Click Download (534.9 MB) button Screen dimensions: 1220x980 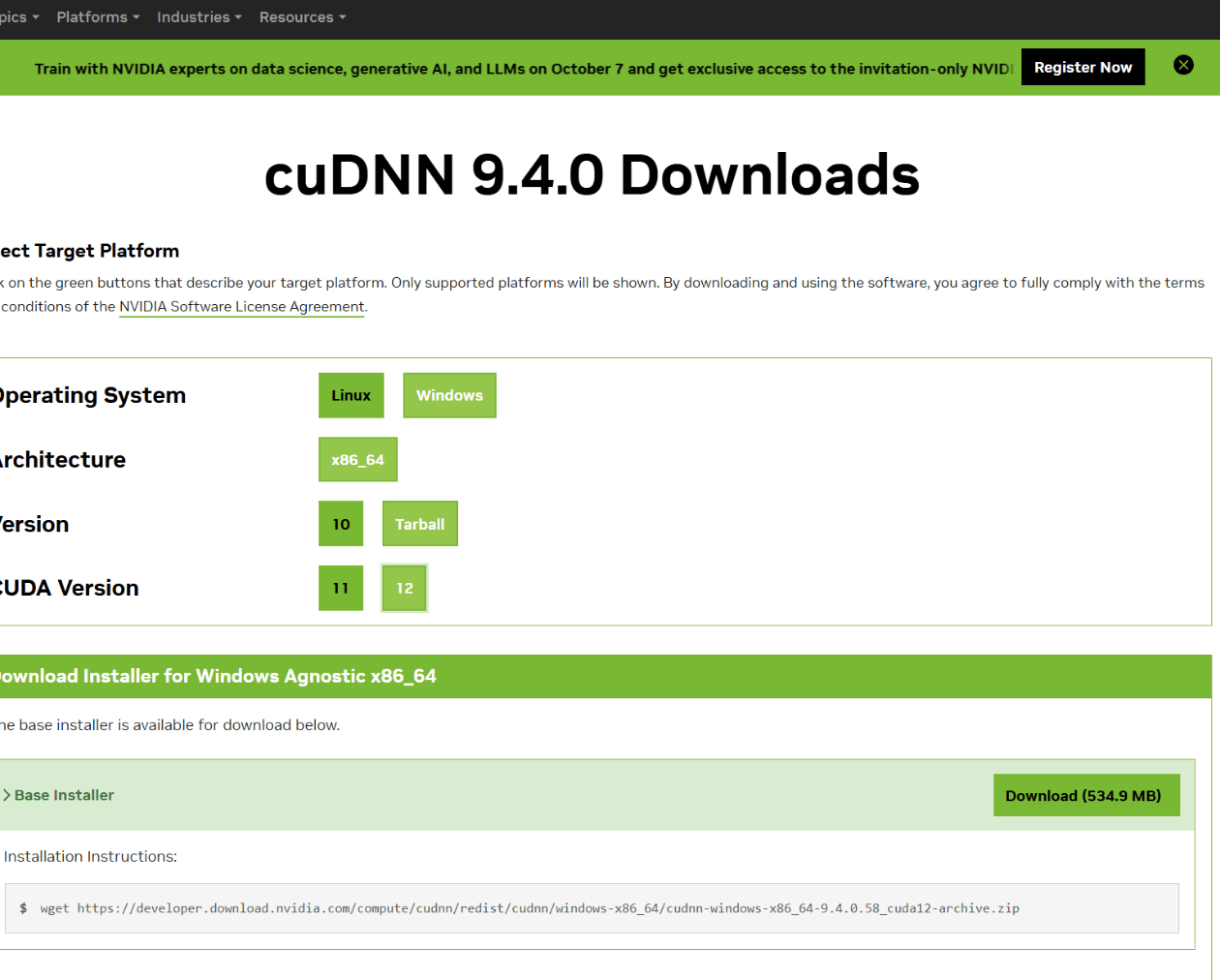(x=1086, y=795)
